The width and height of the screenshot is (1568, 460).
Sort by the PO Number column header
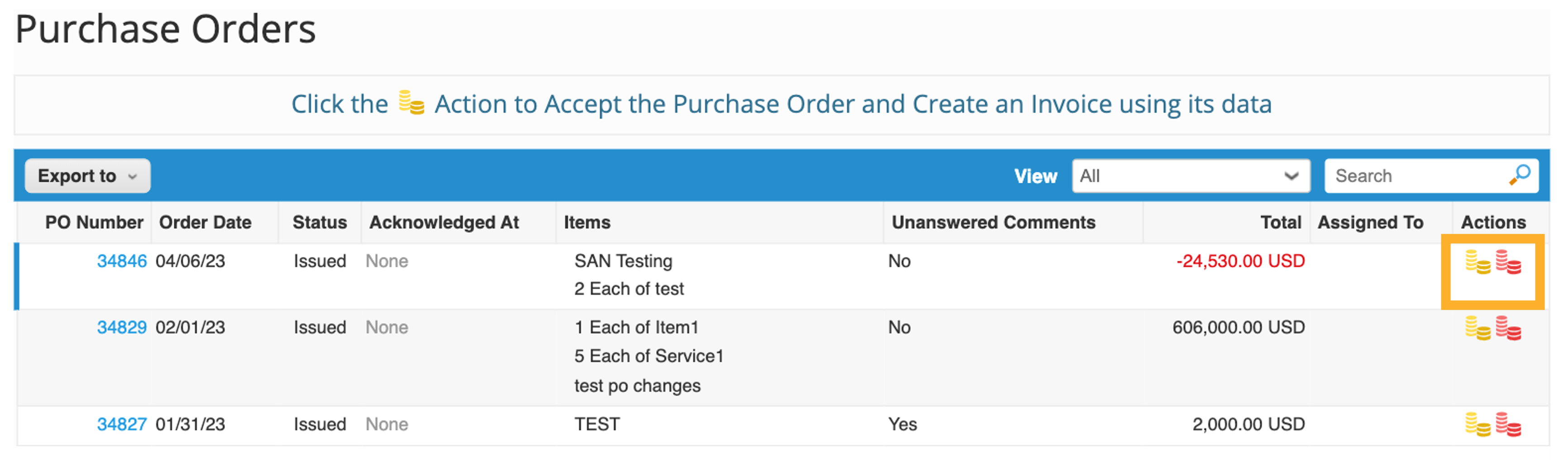[94, 222]
